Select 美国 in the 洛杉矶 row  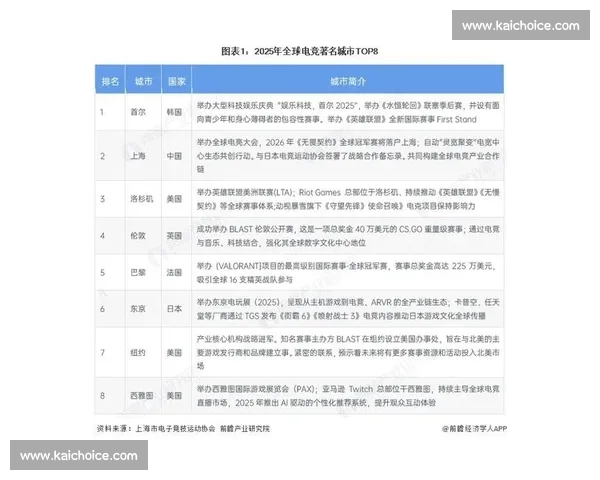[x=174, y=199]
